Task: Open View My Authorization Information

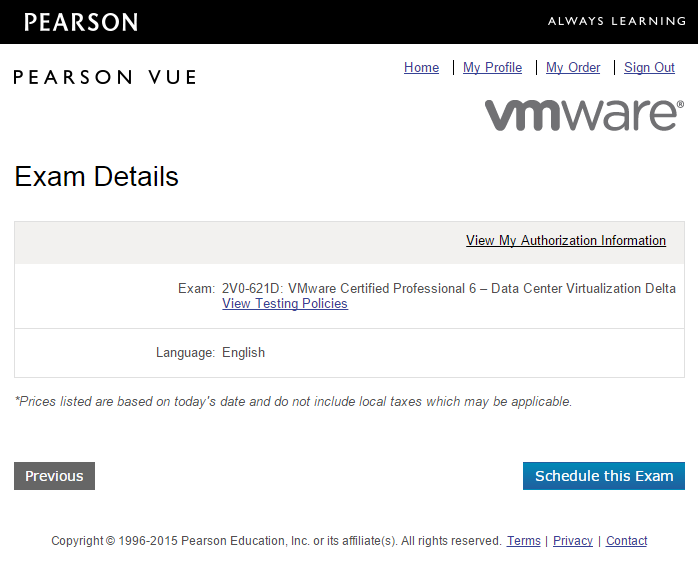Action: (x=566, y=240)
